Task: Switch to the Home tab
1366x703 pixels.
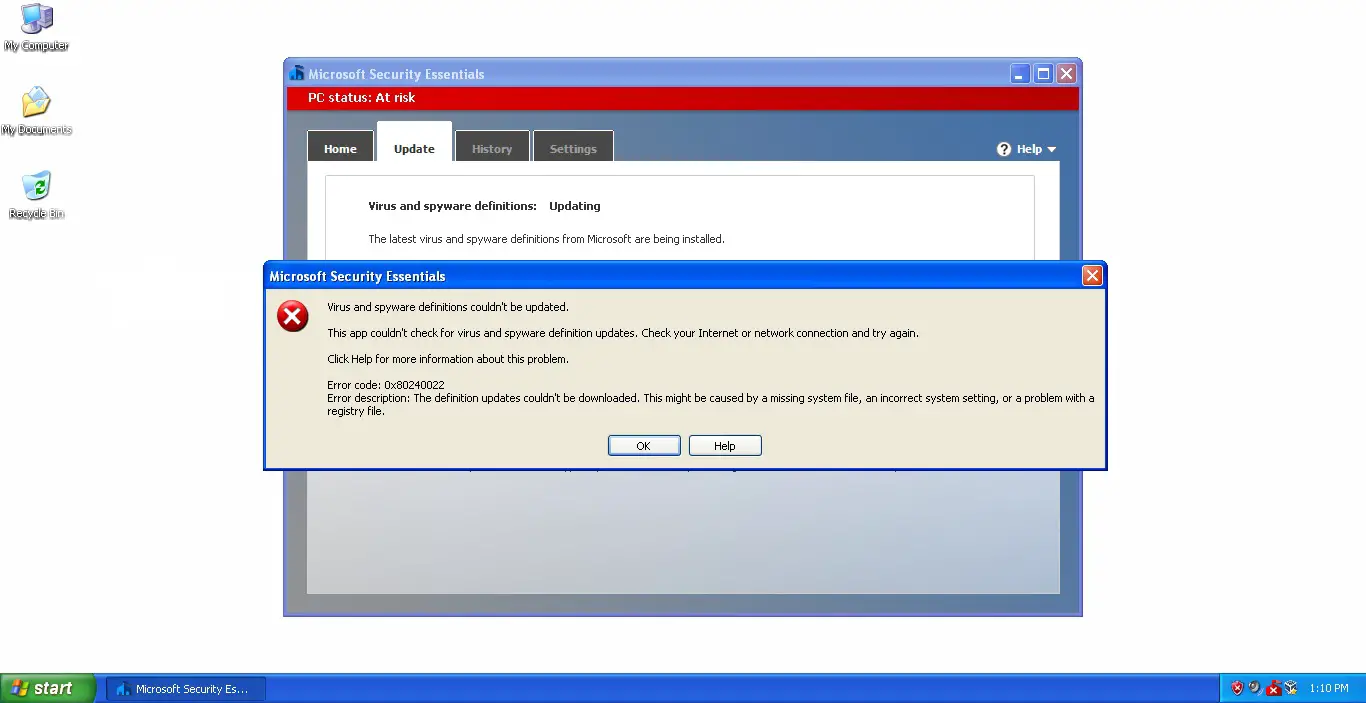Action: pyautogui.click(x=340, y=148)
